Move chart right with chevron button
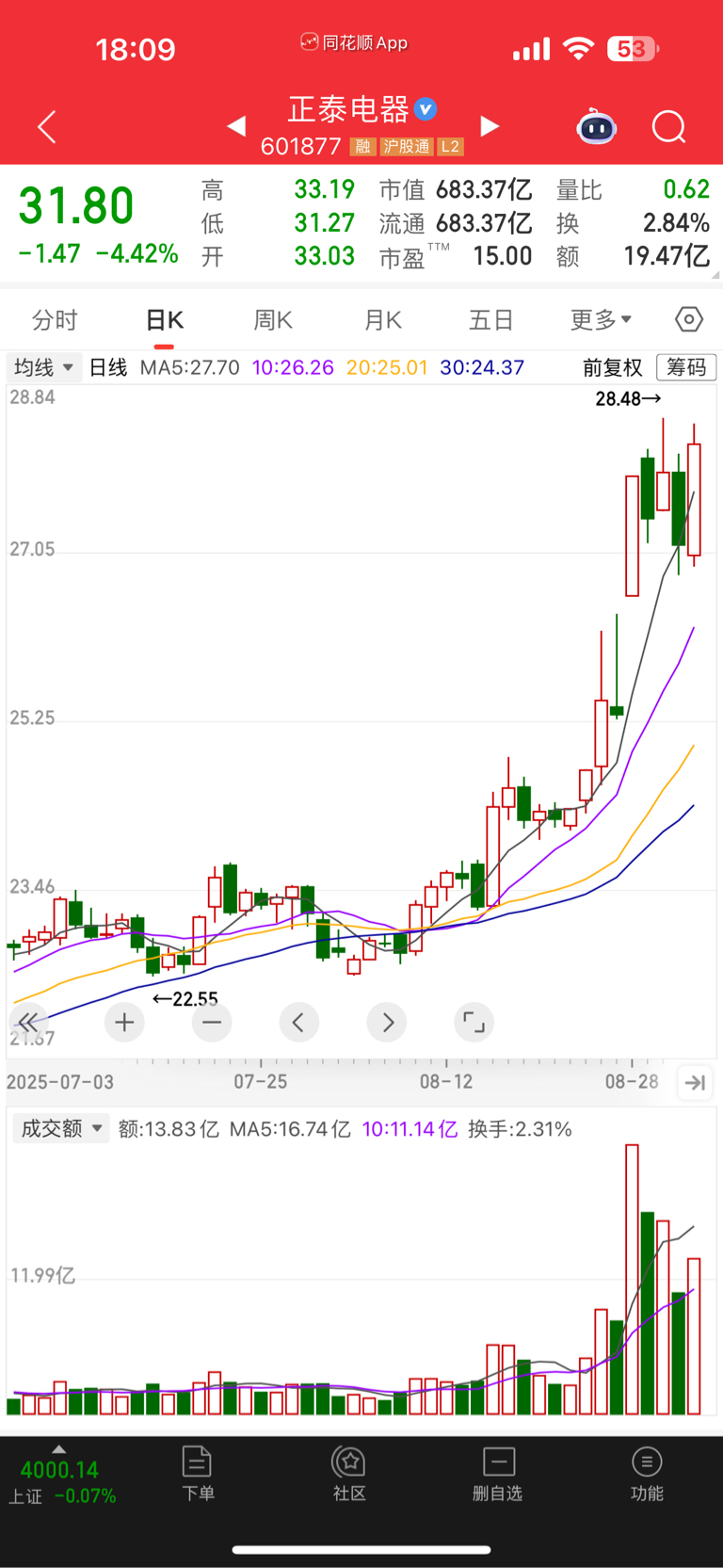Viewport: 723px width, 1568px height. pyautogui.click(x=387, y=1022)
